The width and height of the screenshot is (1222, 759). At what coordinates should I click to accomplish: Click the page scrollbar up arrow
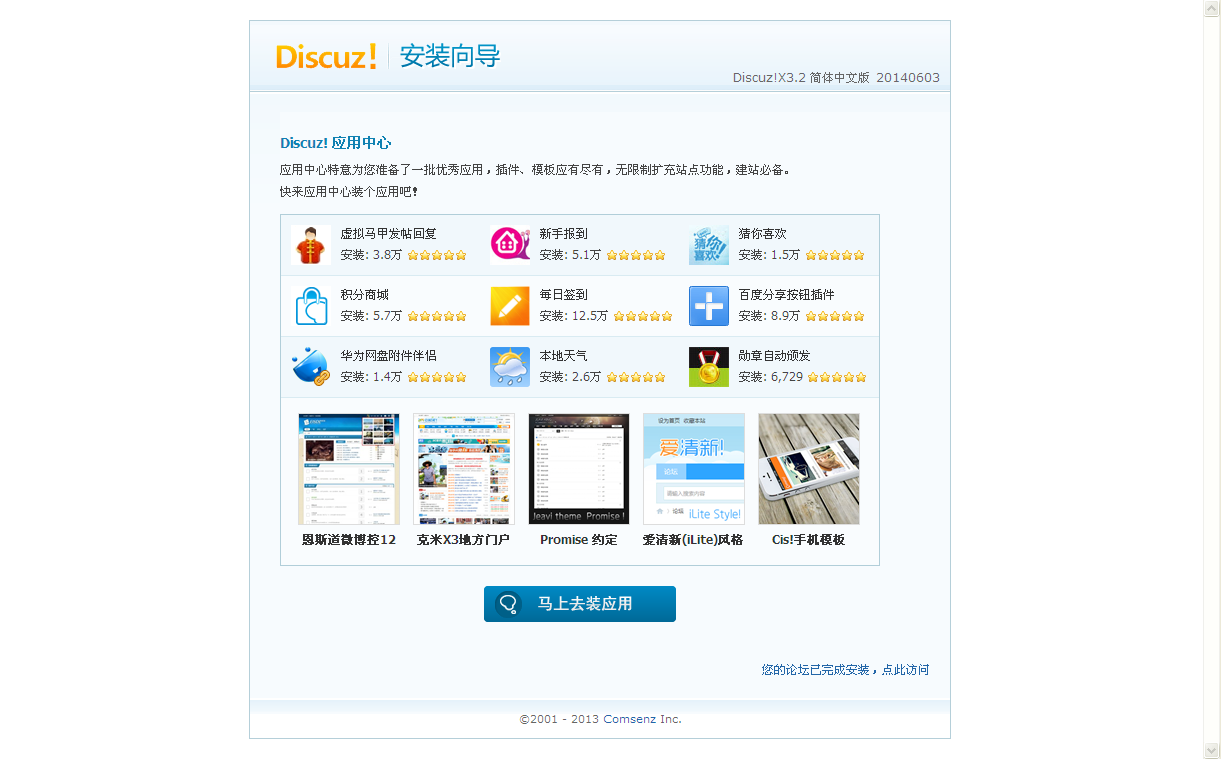point(1212,8)
